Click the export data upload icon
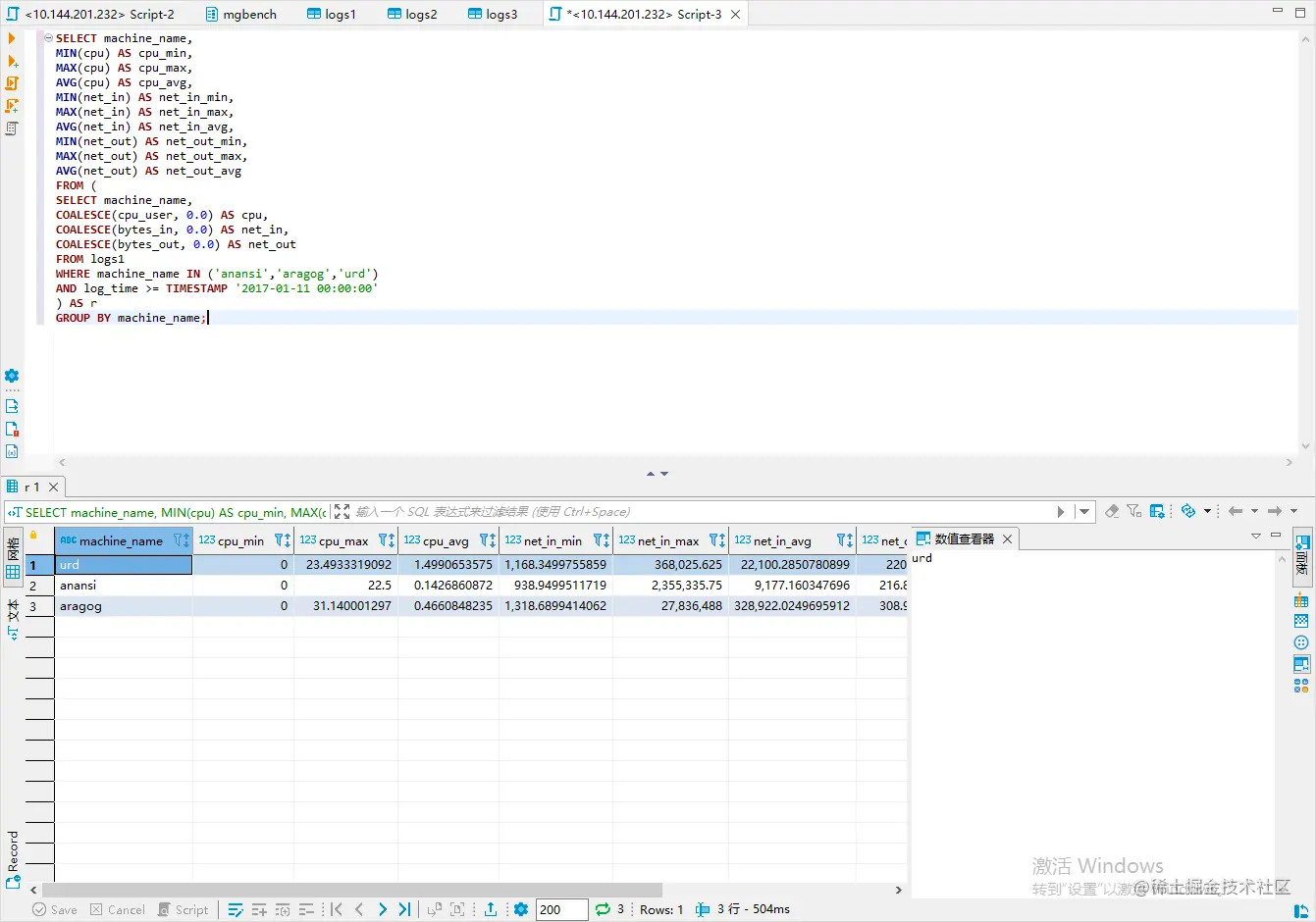The height and width of the screenshot is (922, 1316). pyautogui.click(x=491, y=909)
